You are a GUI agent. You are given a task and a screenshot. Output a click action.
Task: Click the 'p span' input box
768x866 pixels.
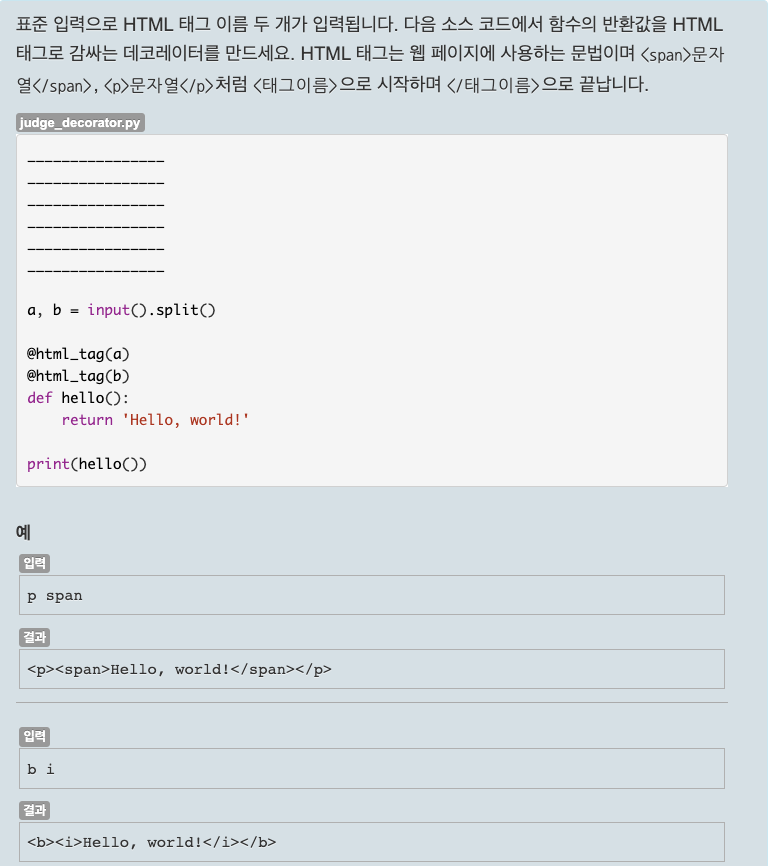tap(372, 595)
